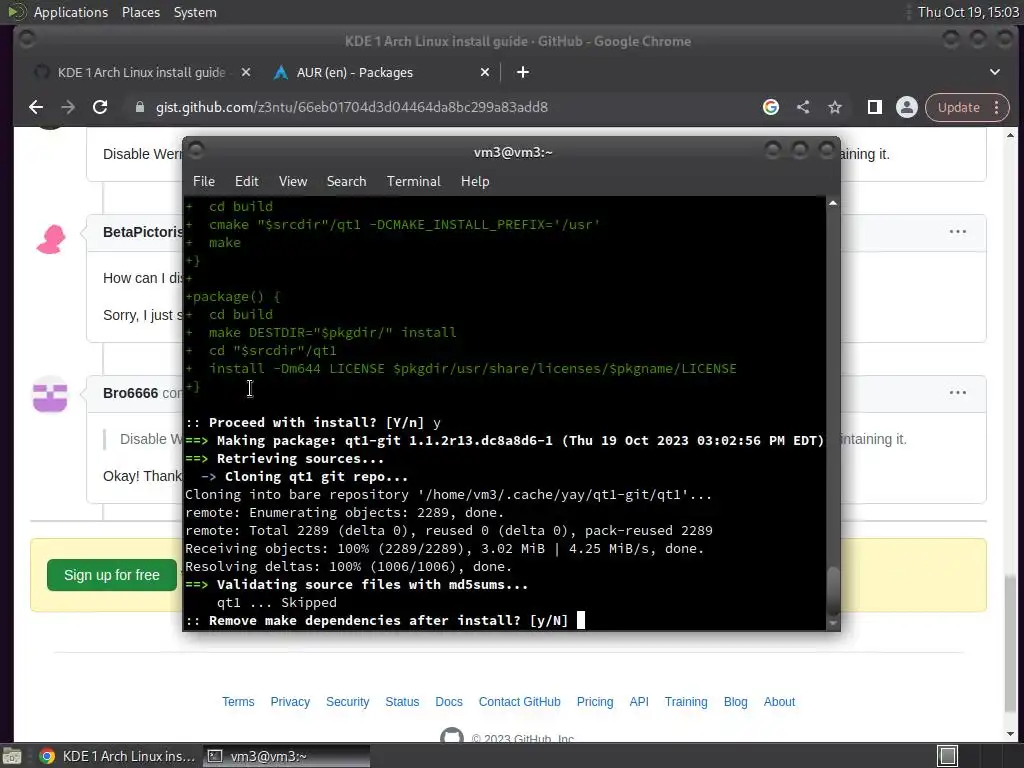Open Blog footer link
Screen dimensions: 1024x768
(735, 702)
